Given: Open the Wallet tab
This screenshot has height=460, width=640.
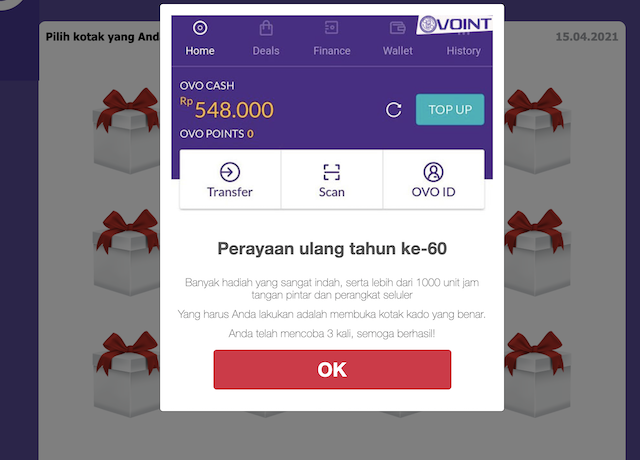Looking at the screenshot, I should tap(398, 39).
